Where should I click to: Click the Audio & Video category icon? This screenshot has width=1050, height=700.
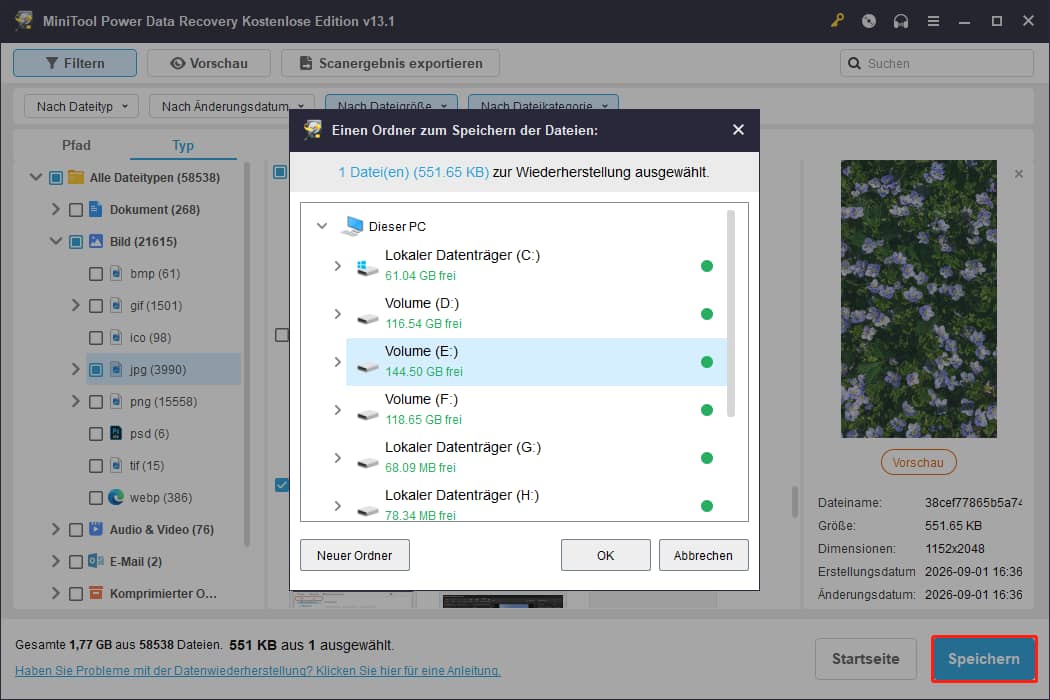pyautogui.click(x=96, y=529)
